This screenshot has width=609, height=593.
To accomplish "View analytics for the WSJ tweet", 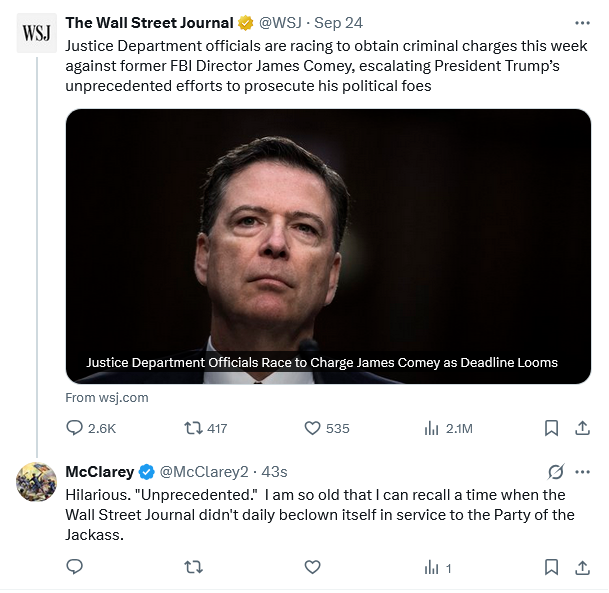I will [432, 428].
